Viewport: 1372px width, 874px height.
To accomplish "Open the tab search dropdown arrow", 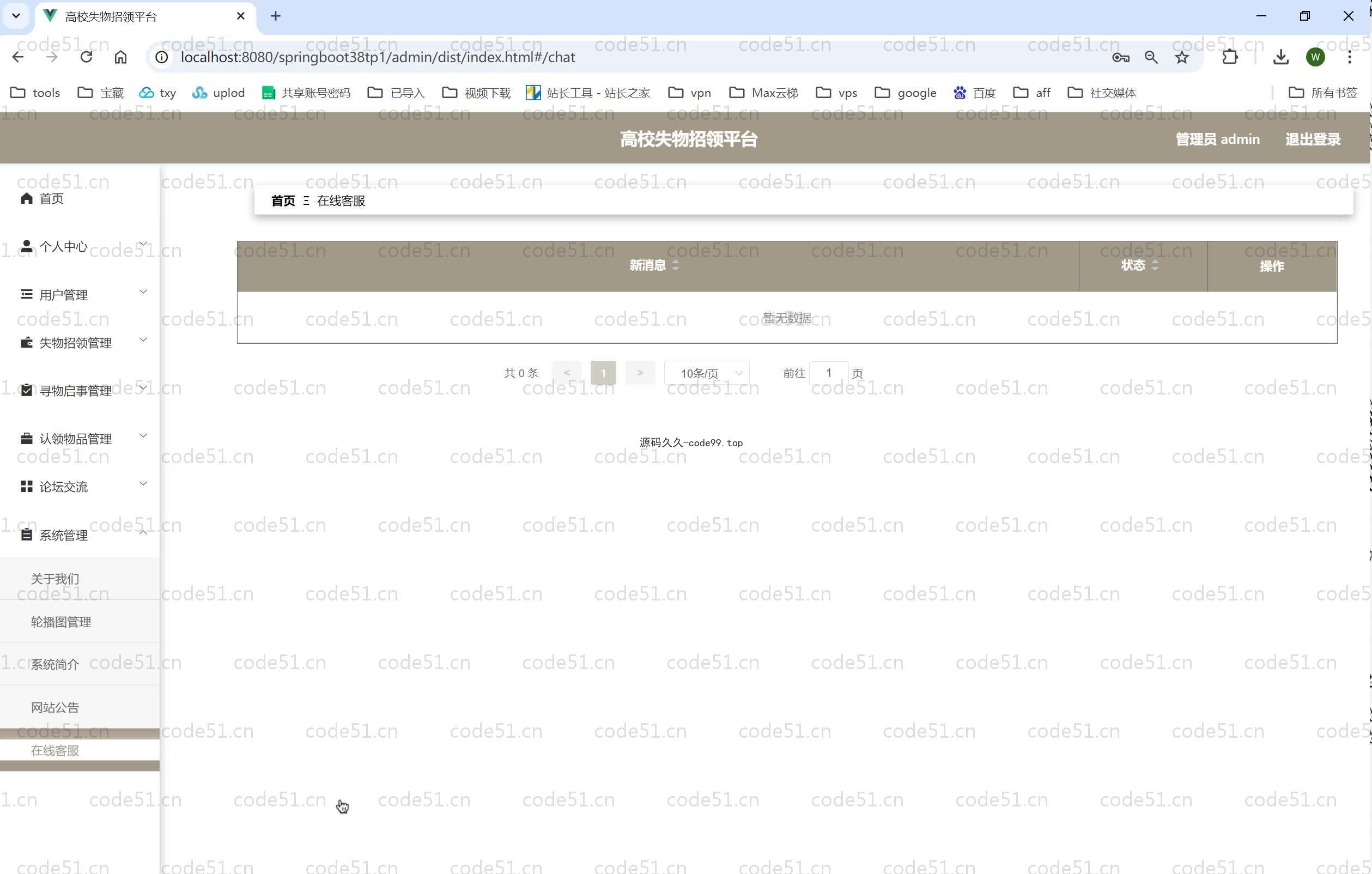I will point(16,16).
